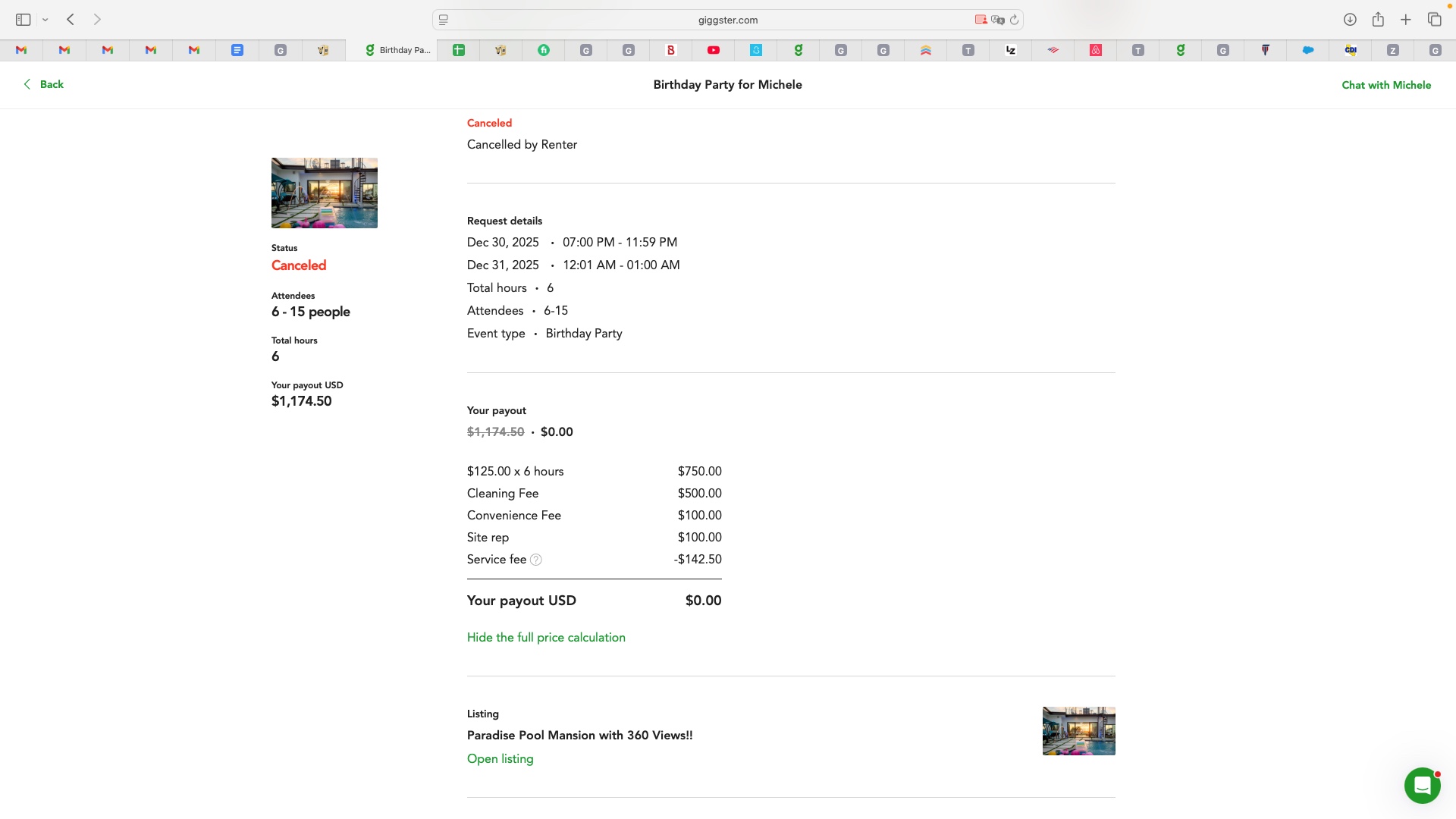The image size is (1456, 819).
Task: Click the Service fee help question-mark icon
Action: pos(535,560)
